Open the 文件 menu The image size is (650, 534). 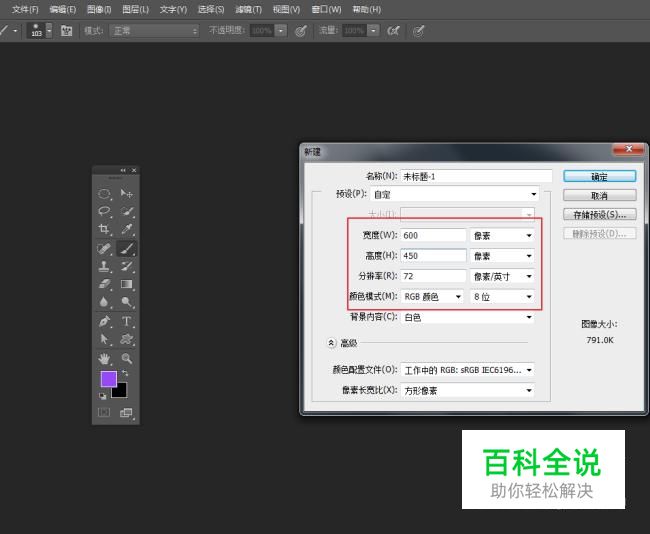[x=25, y=9]
